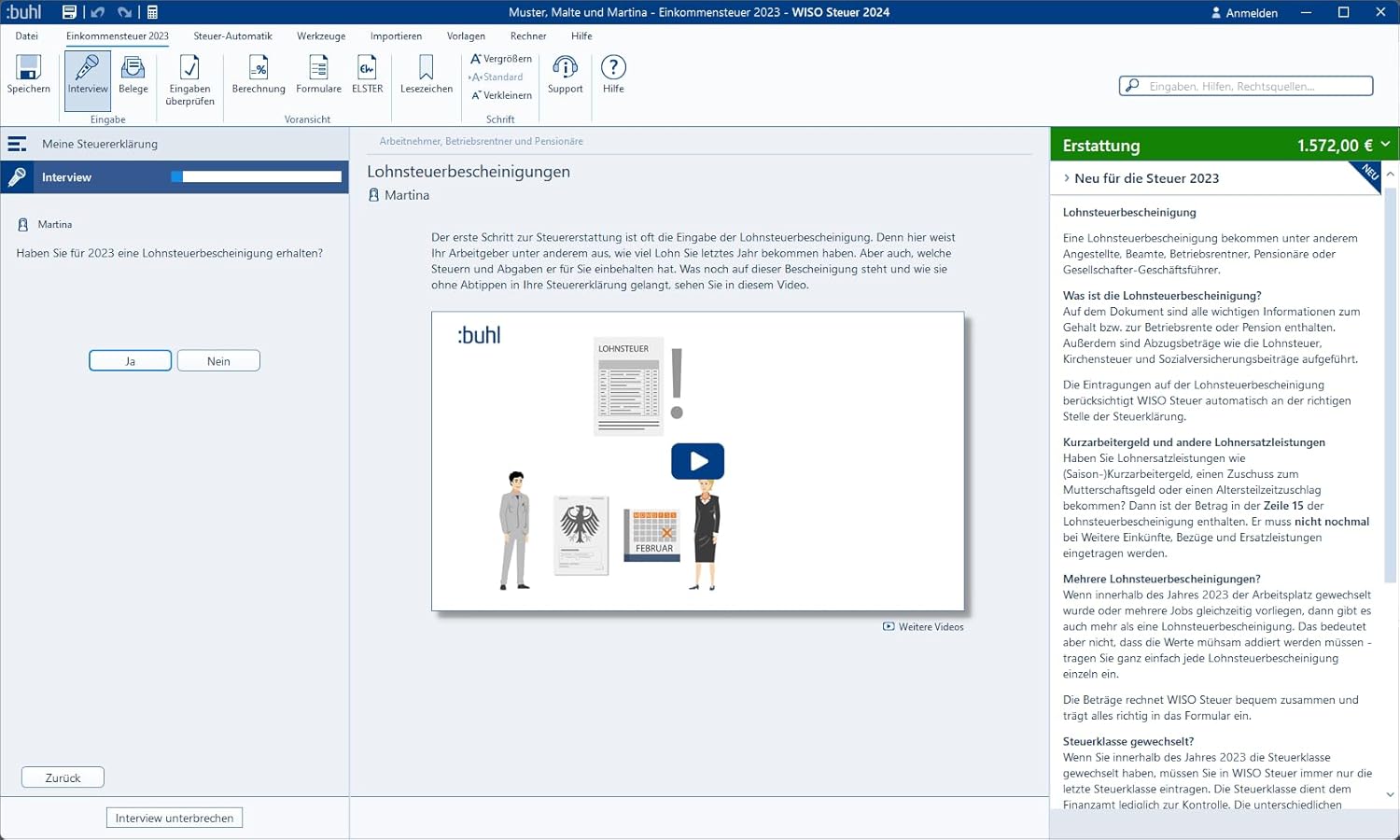Viewport: 1400px width, 840px height.
Task: Click the Lohnsteuerbescheinigungen heading
Action: 469,172
